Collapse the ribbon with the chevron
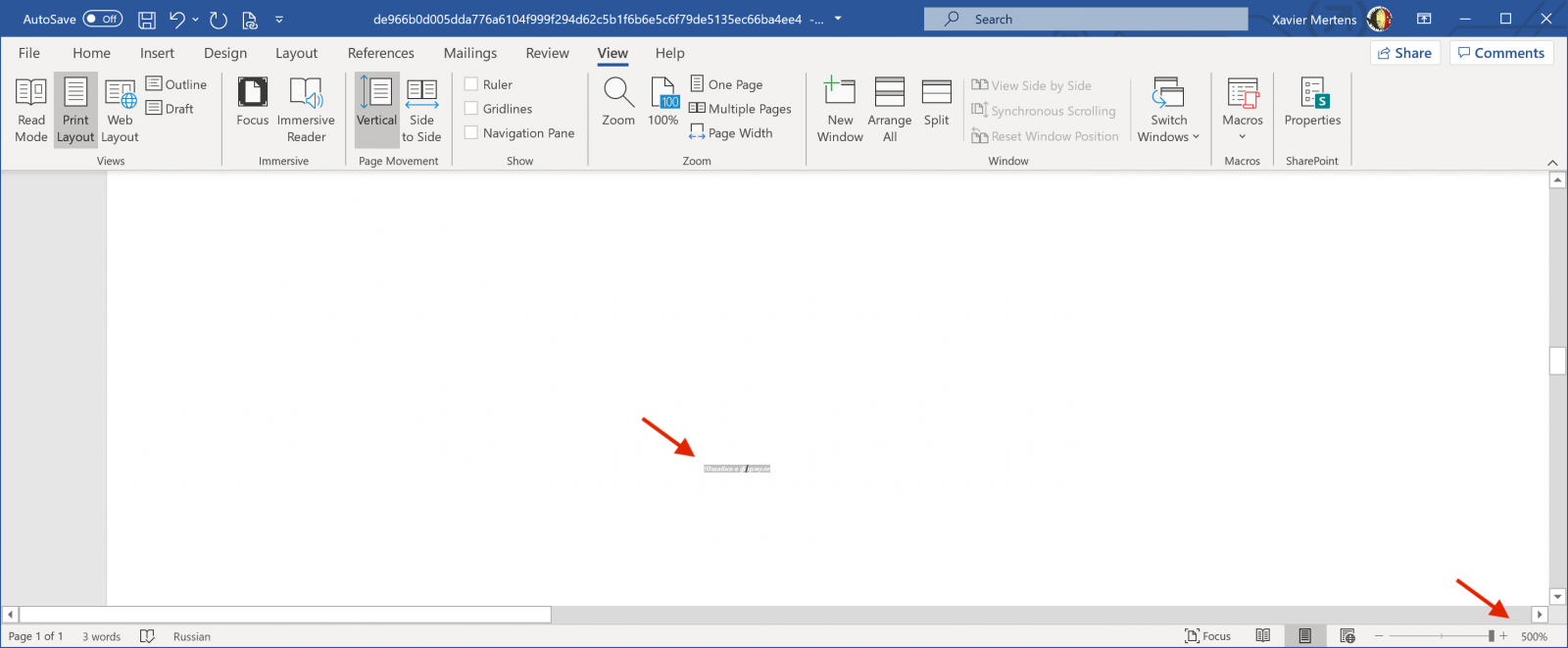The image size is (1568, 648). click(x=1552, y=163)
